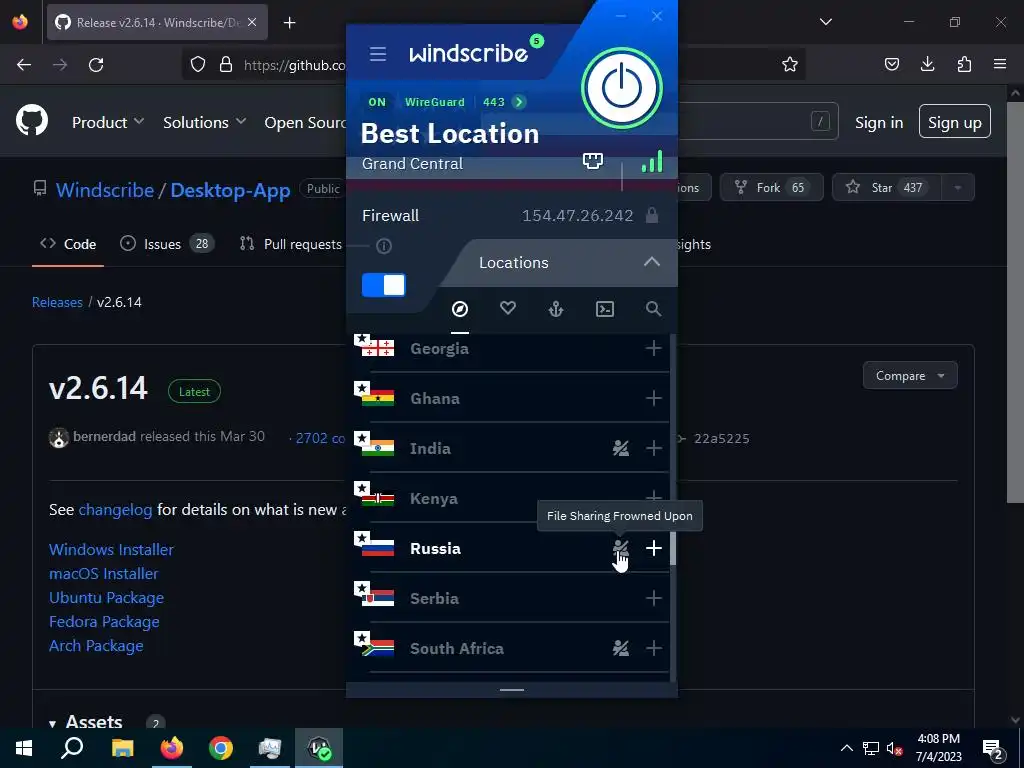Click the Fork button
The height and width of the screenshot is (768, 1024).
(771, 187)
